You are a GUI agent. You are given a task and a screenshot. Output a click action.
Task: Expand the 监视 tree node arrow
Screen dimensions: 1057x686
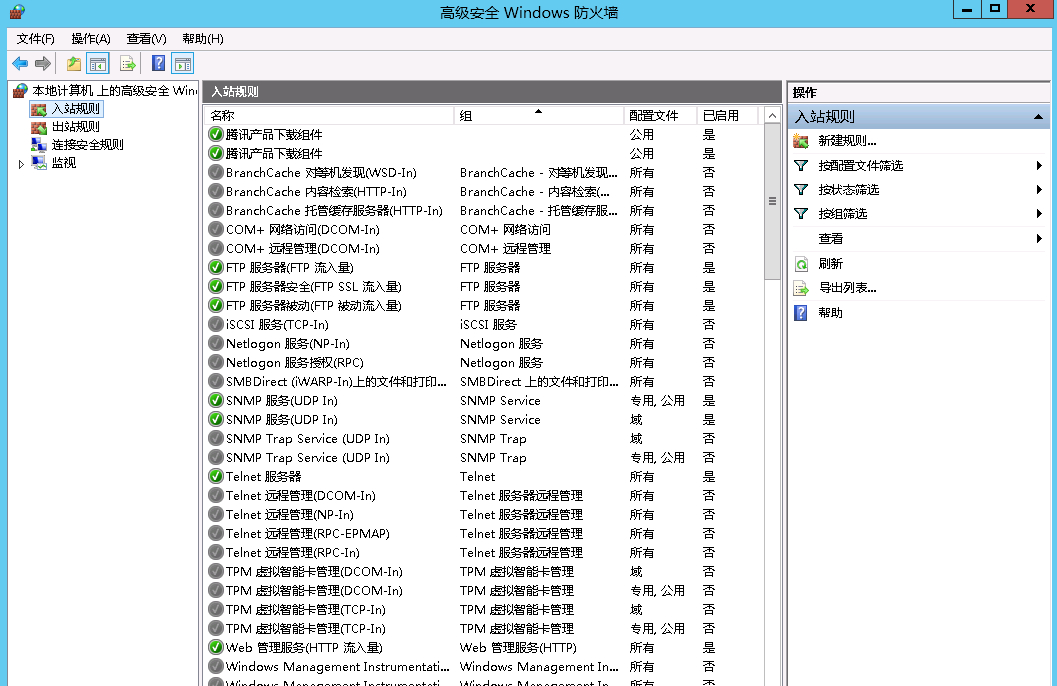[21, 164]
